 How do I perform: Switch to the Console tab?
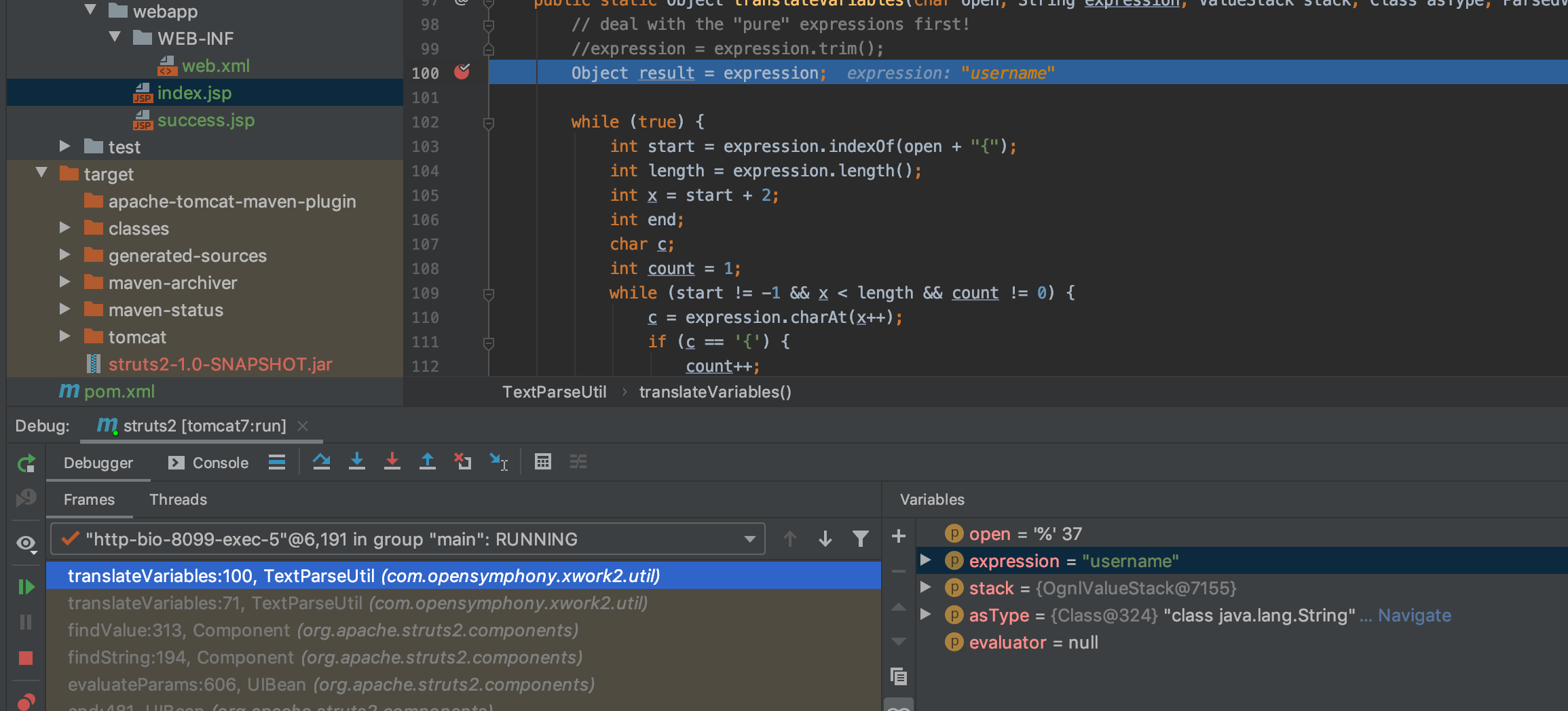208,463
